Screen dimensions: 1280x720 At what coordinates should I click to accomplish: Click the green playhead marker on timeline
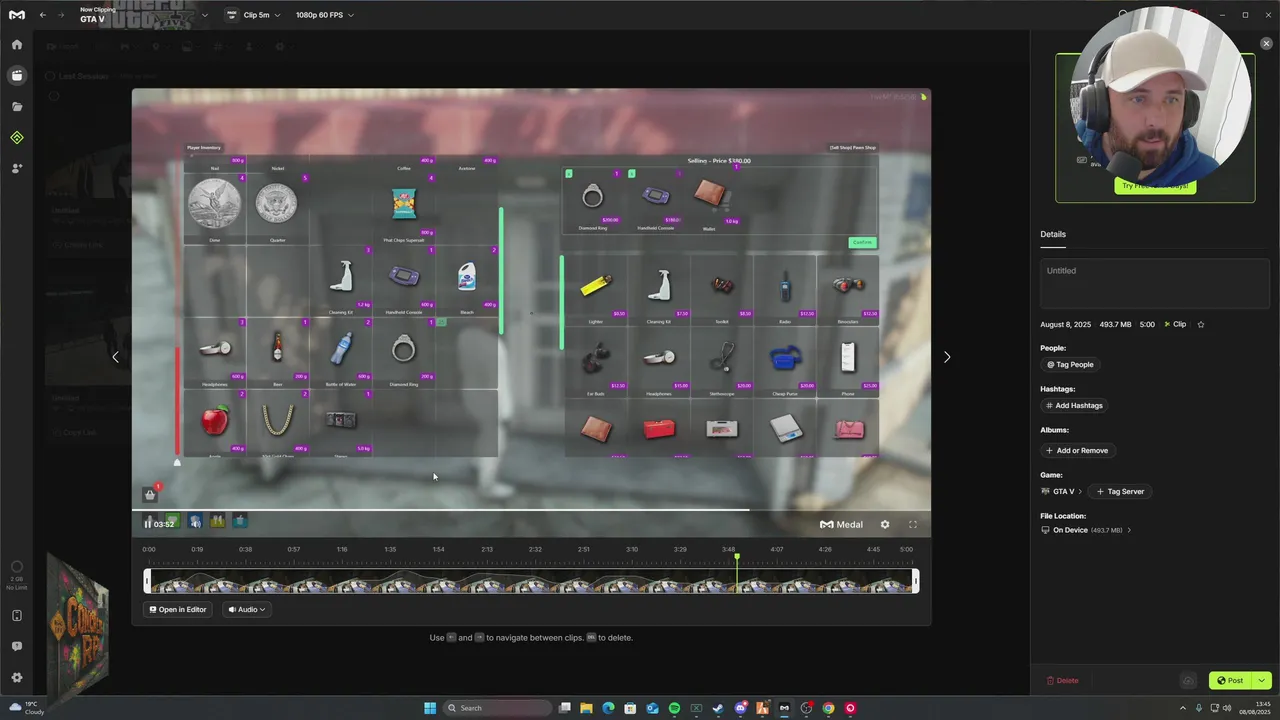click(737, 557)
